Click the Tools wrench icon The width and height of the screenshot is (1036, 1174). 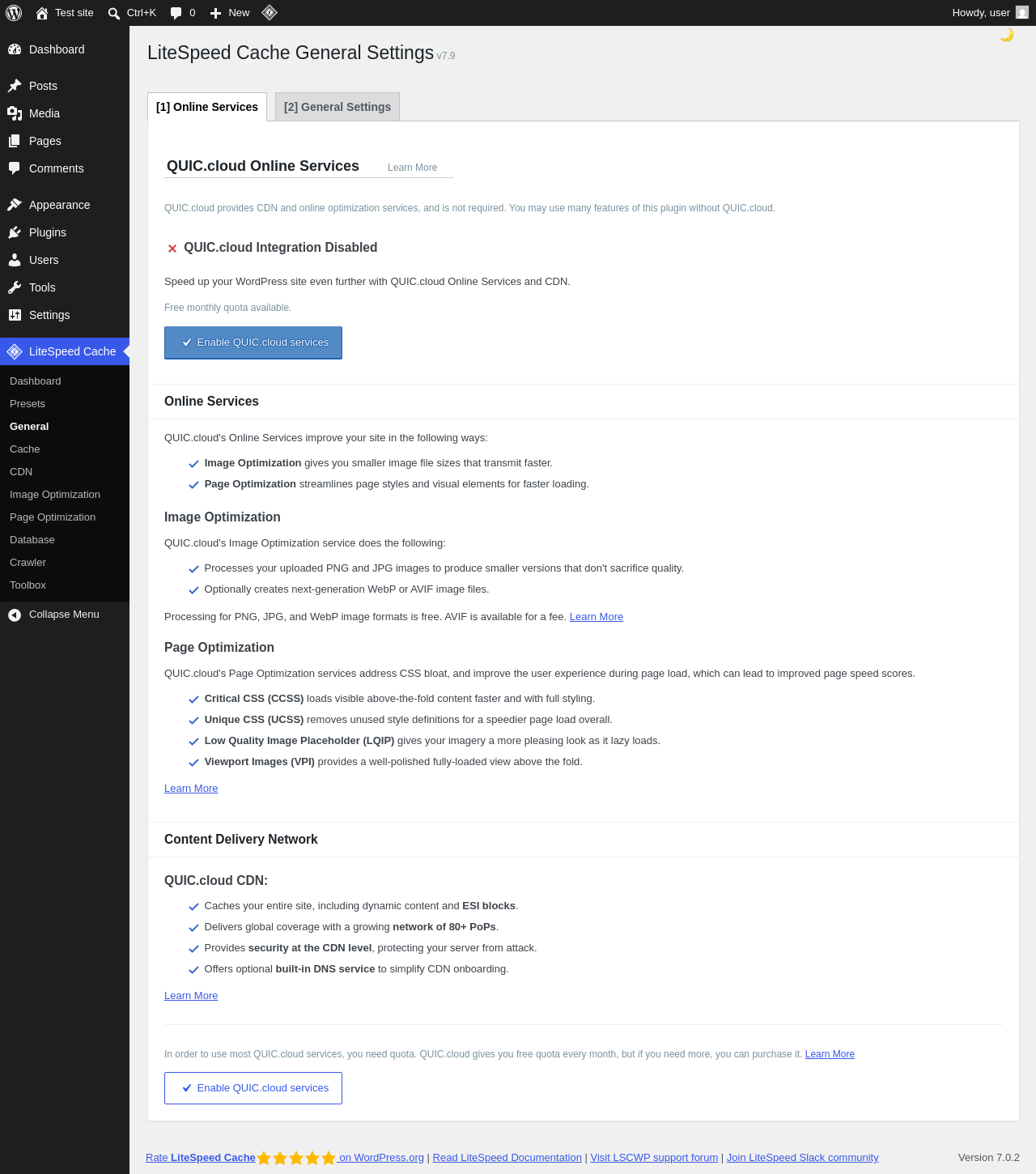tap(15, 287)
